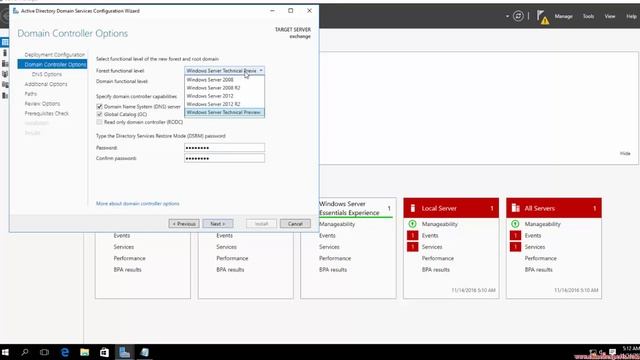Click the Server Manager refresh icon
This screenshot has height=360, width=640.
click(518, 16)
